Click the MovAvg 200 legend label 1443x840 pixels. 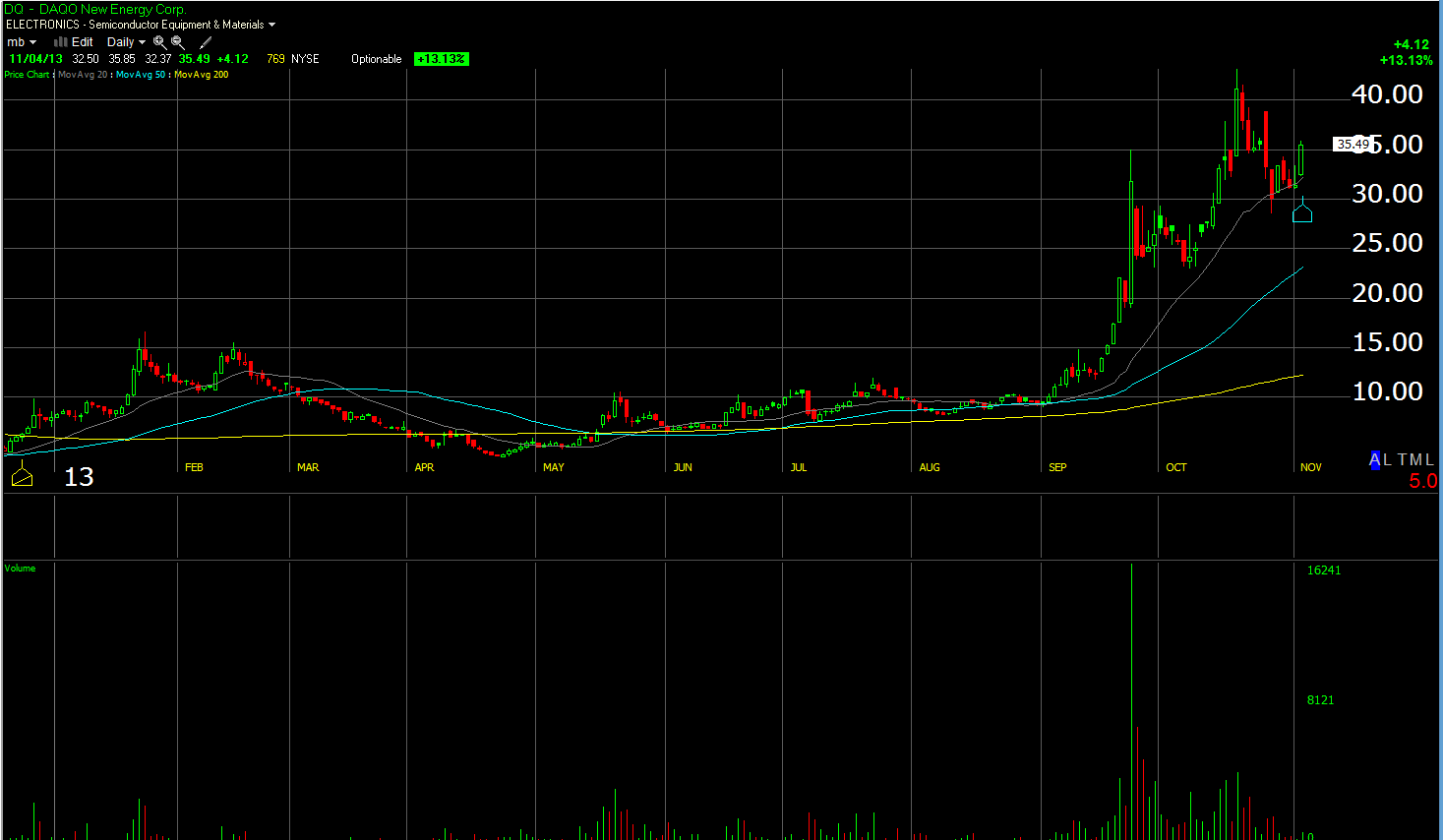point(202,75)
